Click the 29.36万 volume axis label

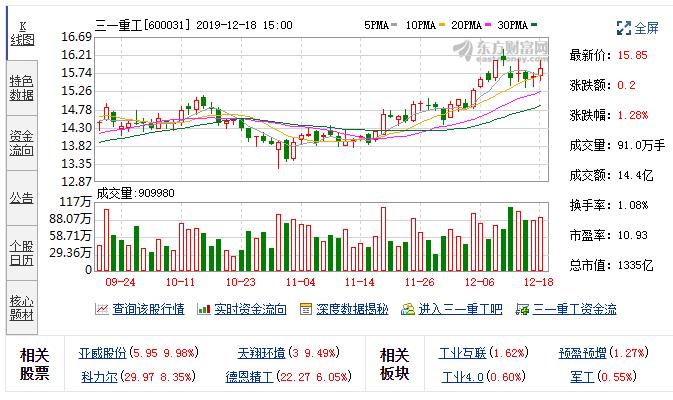70,252
